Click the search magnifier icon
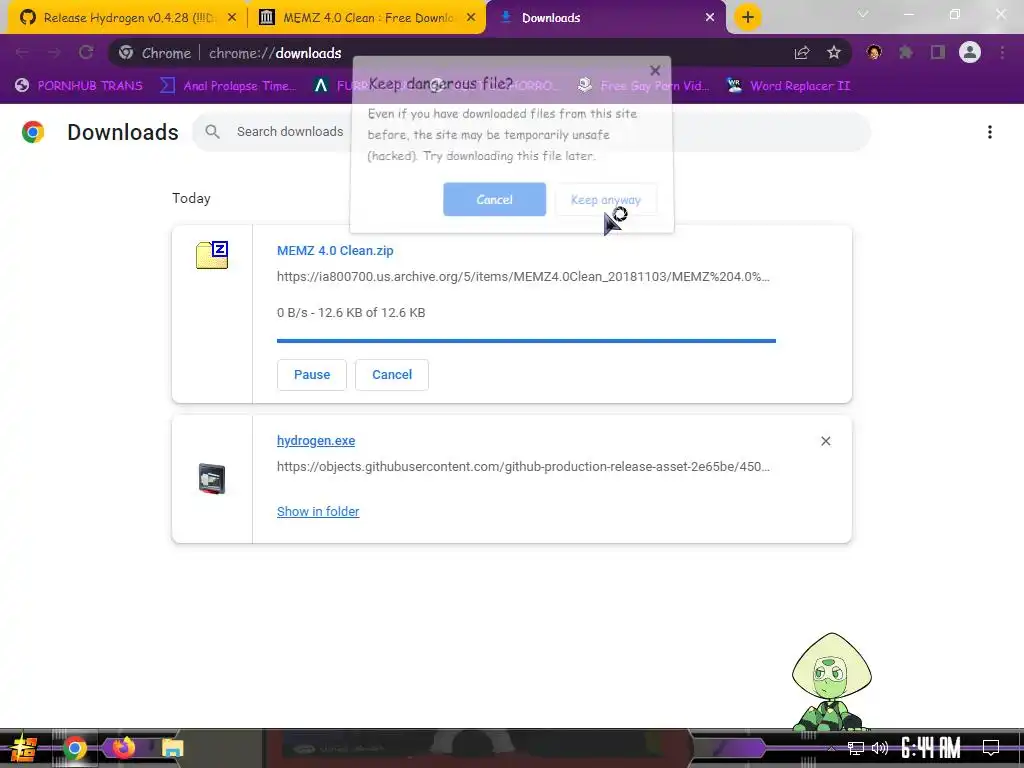The width and height of the screenshot is (1024, 768). click(x=212, y=132)
